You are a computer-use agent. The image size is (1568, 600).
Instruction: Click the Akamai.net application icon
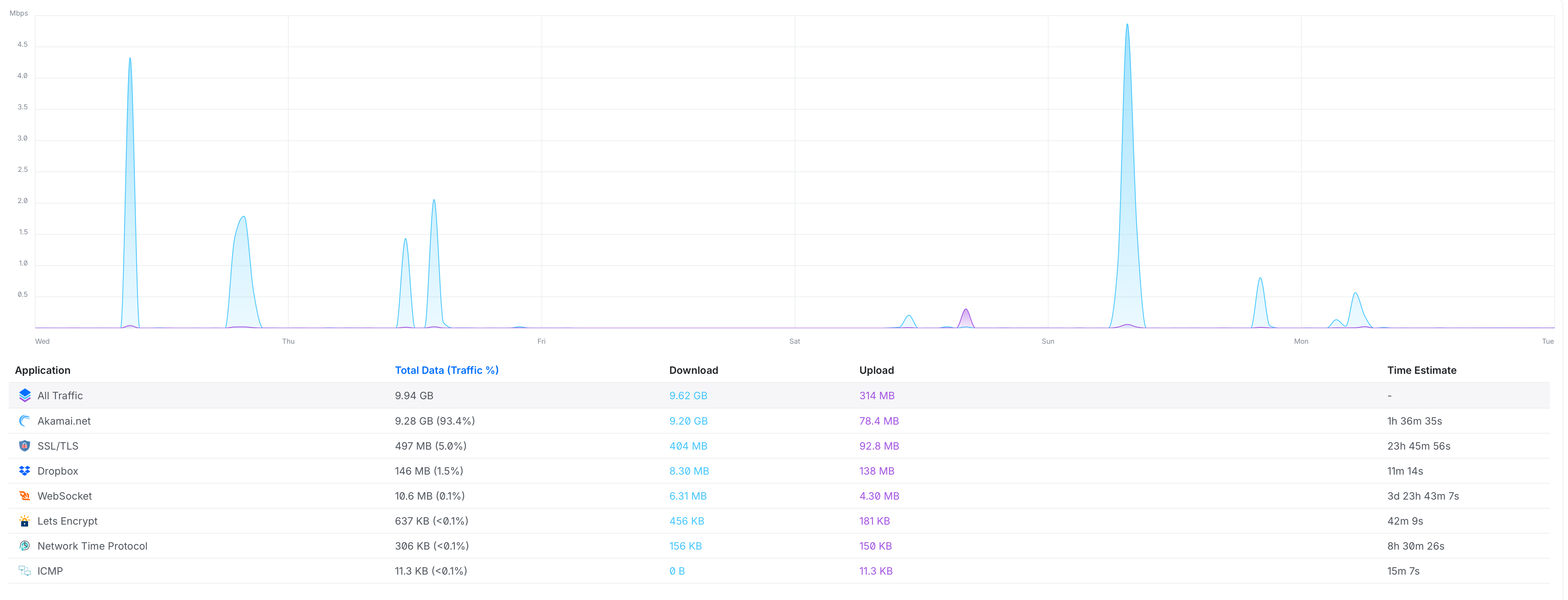point(24,421)
